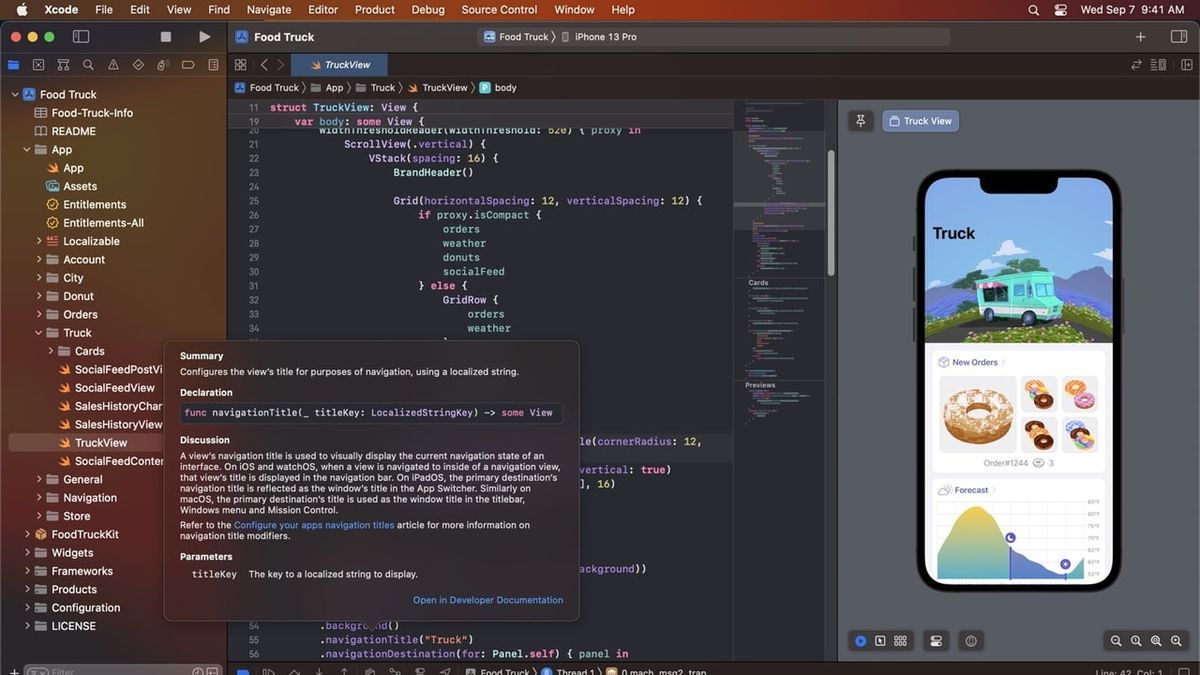Screen dimensions: 1200x675
Task: Toggle the pin button in the canvas
Action: point(860,120)
